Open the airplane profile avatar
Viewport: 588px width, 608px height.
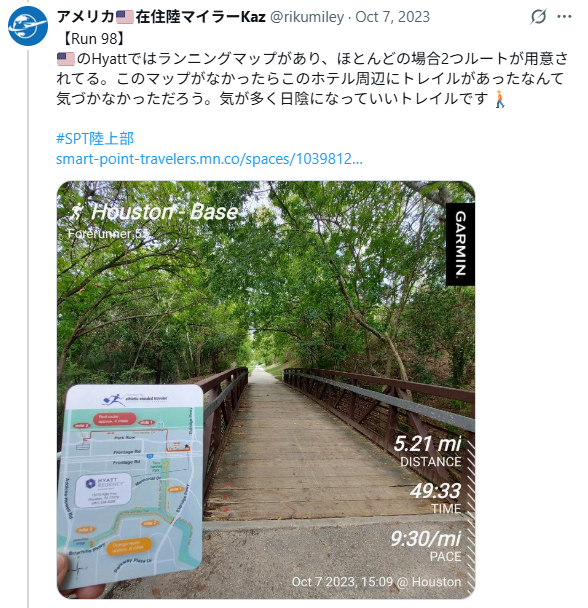(28, 26)
